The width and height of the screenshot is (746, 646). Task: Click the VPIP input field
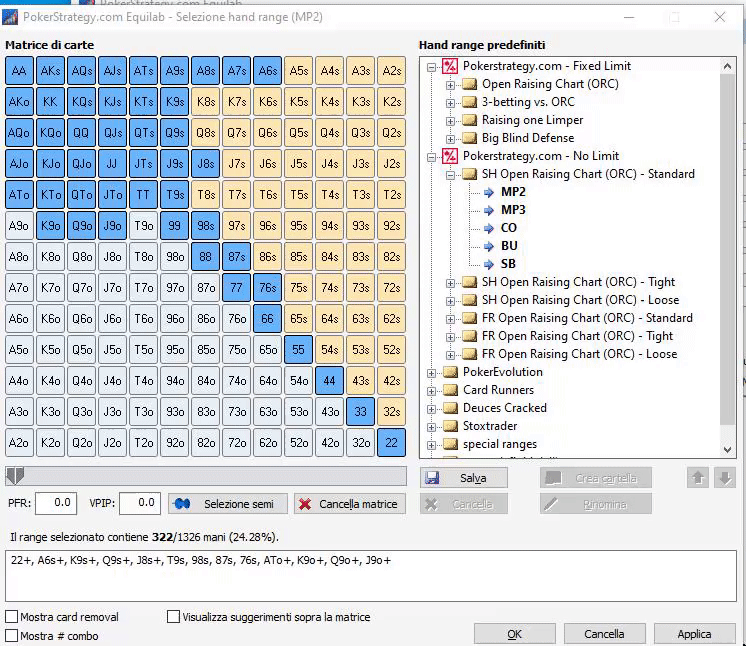click(140, 503)
